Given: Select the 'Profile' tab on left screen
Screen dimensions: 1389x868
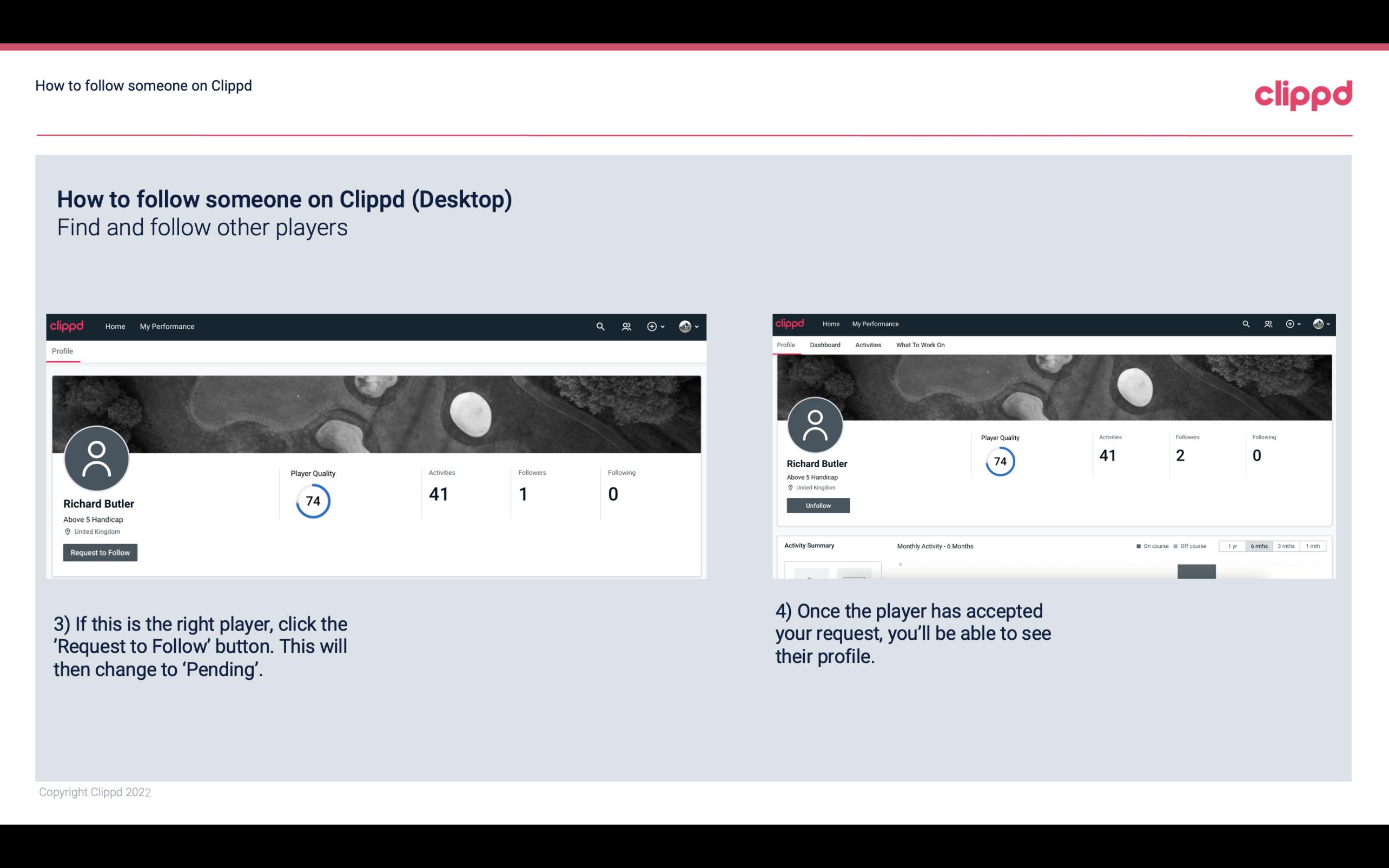Looking at the screenshot, I should click(x=62, y=350).
